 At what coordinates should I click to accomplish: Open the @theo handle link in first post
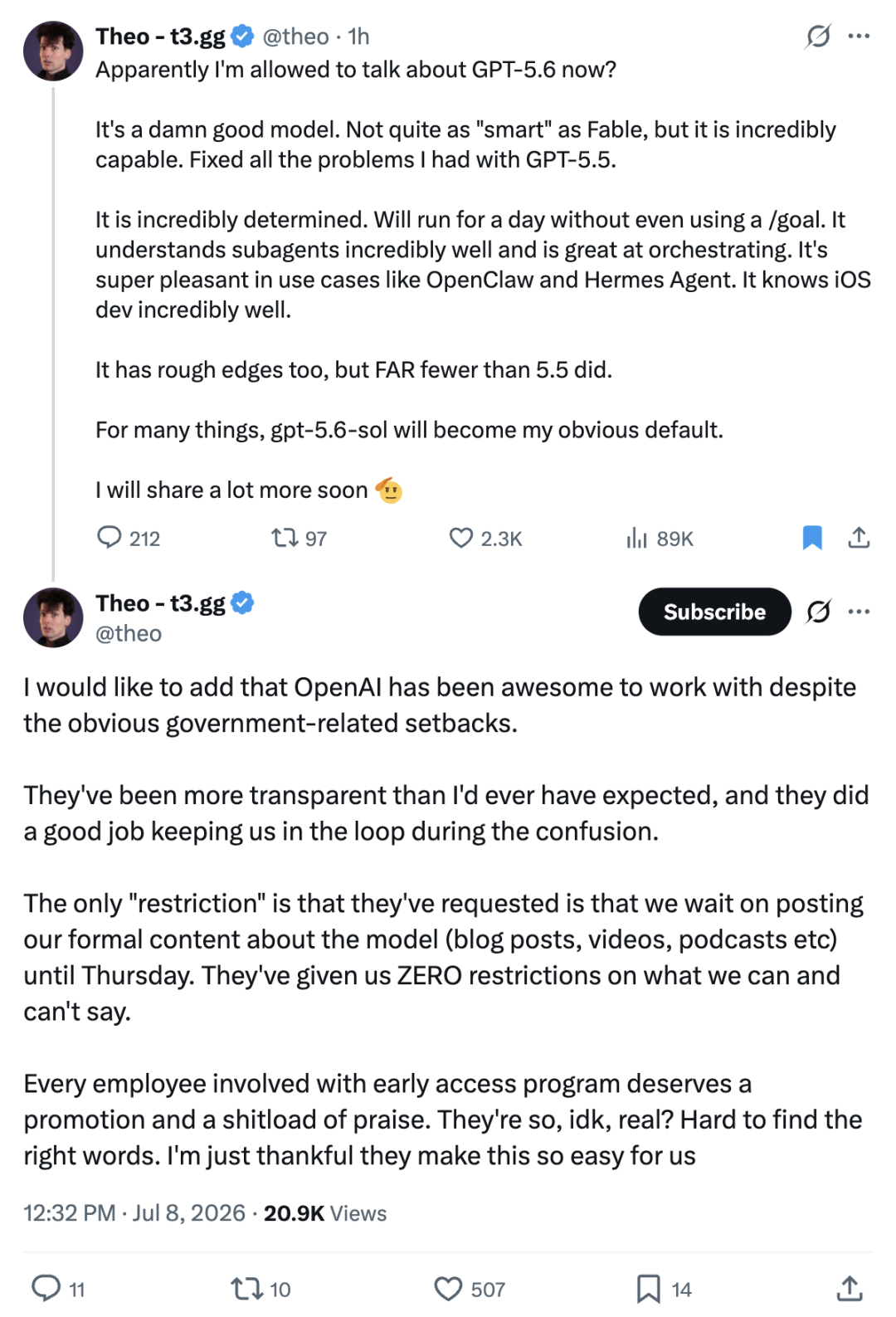click(295, 37)
